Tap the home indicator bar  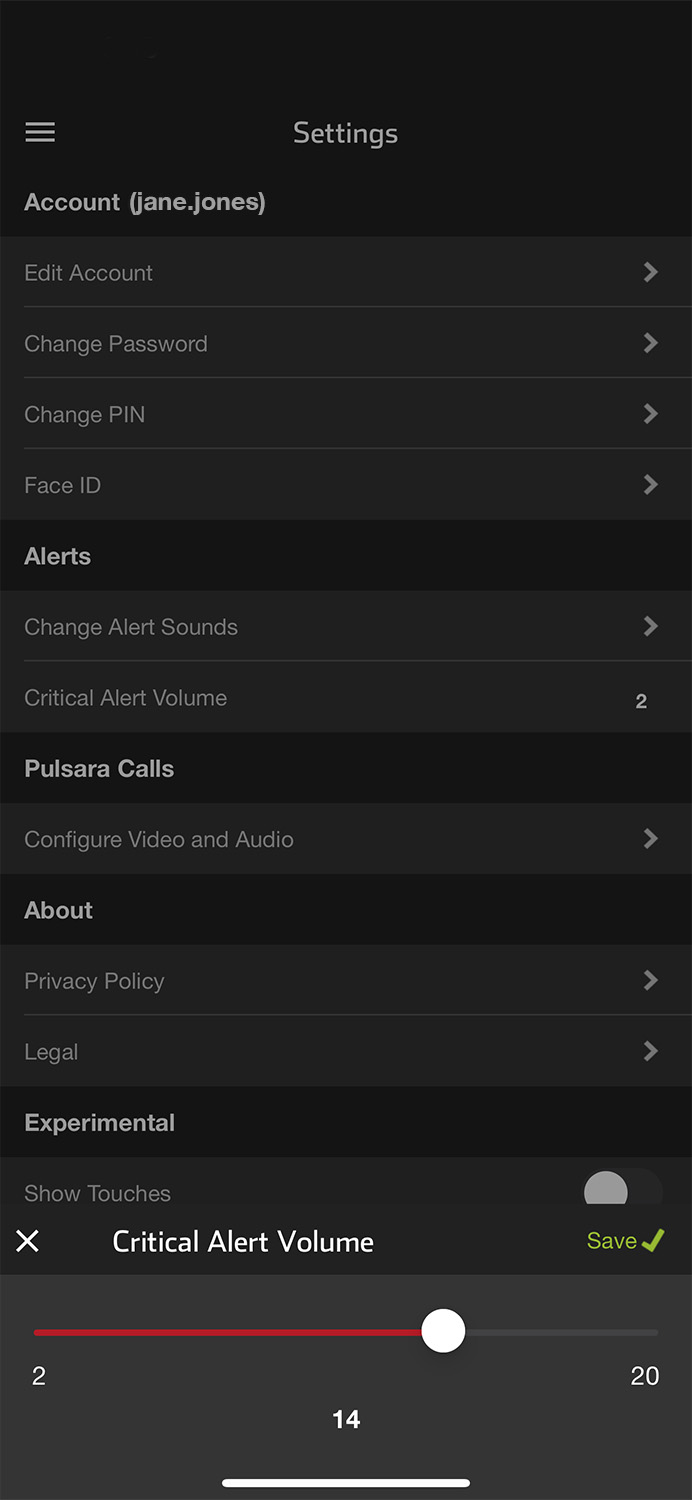(346, 1483)
